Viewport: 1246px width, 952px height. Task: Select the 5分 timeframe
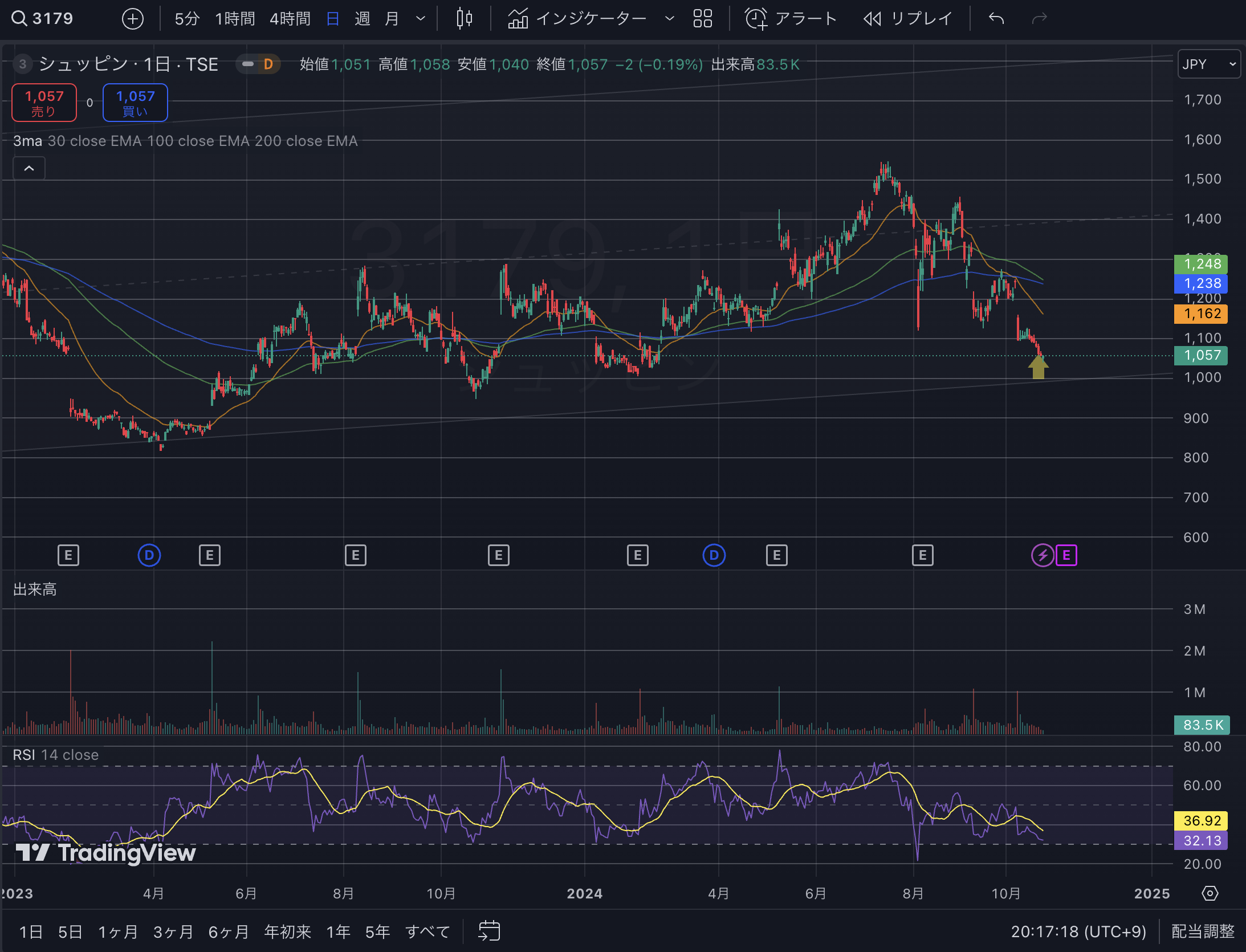[x=187, y=19]
